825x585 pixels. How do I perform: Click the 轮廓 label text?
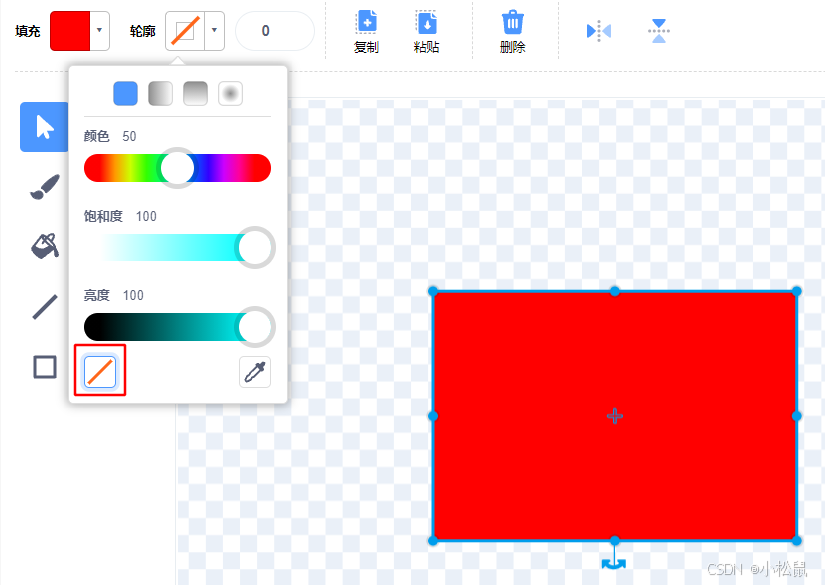point(143,32)
